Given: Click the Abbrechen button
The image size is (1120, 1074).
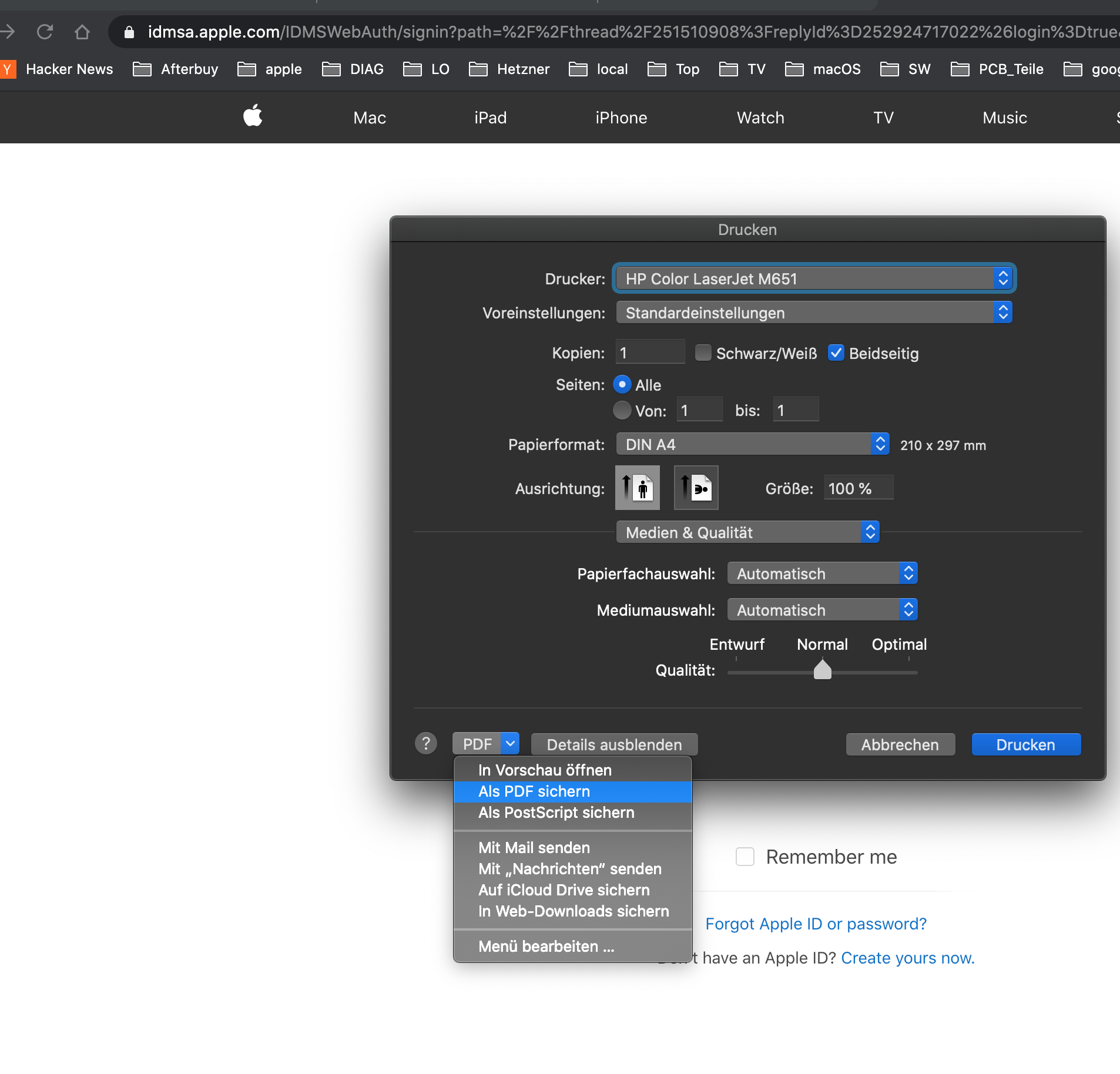Looking at the screenshot, I should (x=900, y=744).
